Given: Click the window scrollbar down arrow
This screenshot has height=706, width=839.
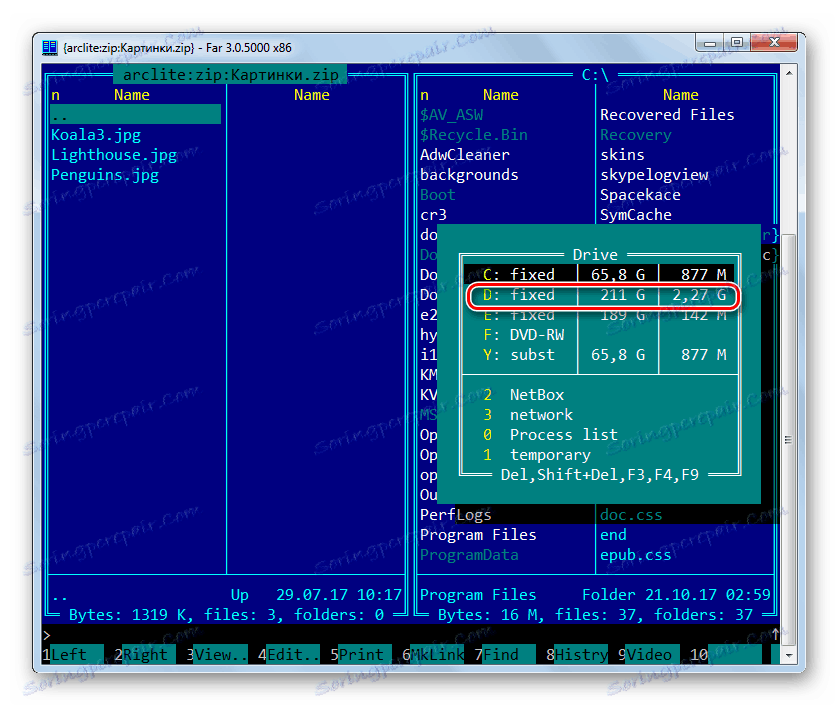Looking at the screenshot, I should click(789, 656).
